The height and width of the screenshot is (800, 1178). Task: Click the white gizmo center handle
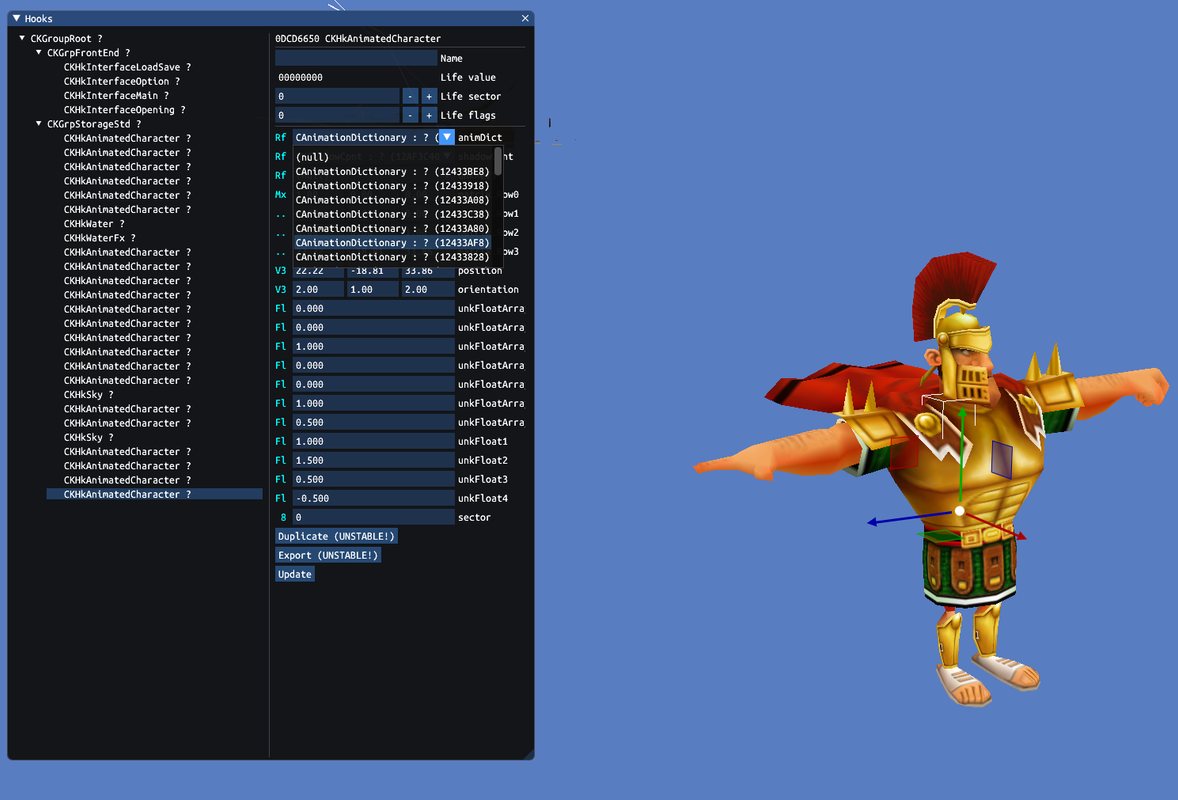point(959,511)
